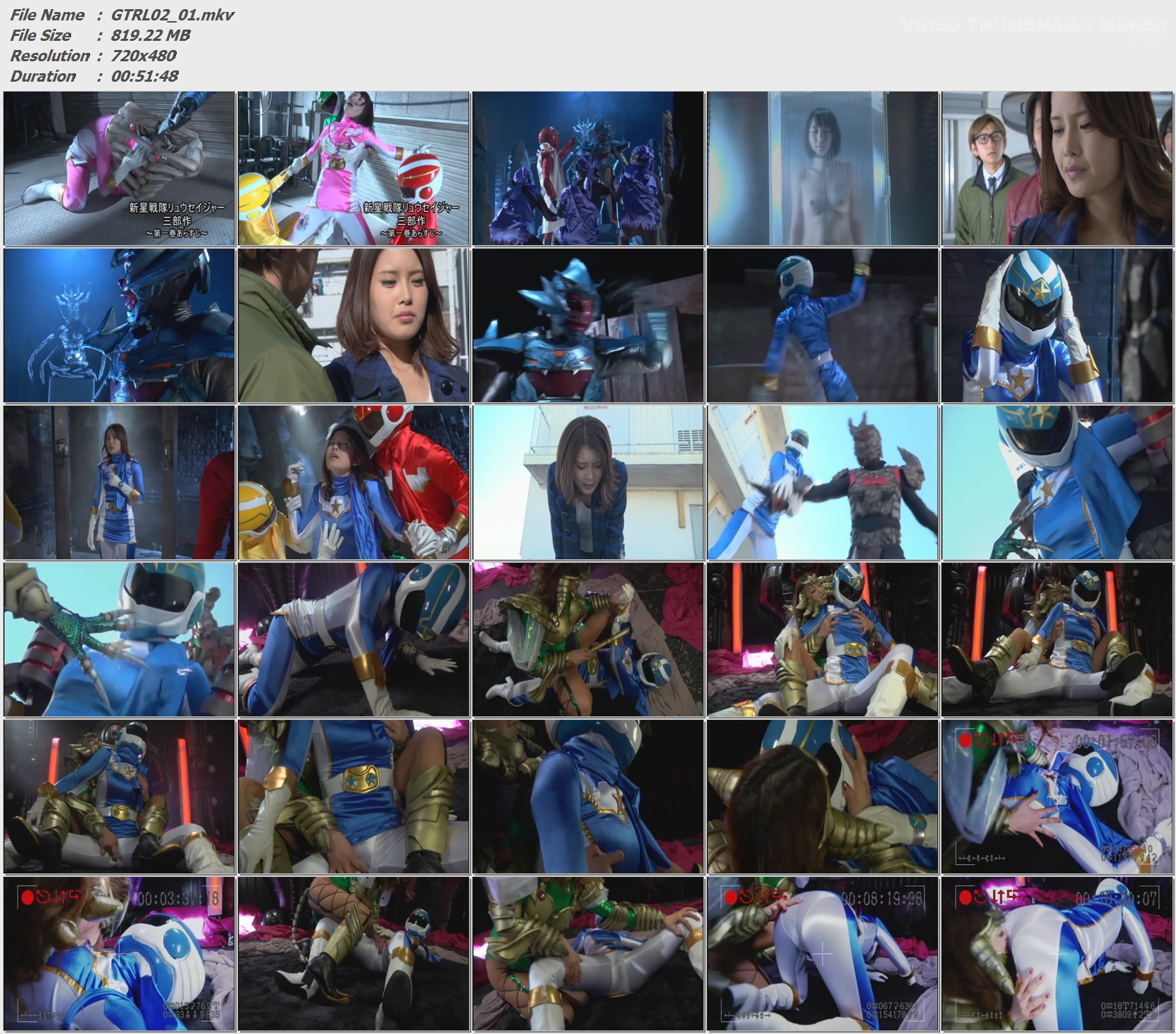Click the file size value 819.22 MB
Screen dimensions: 1176x1034
click(x=151, y=35)
